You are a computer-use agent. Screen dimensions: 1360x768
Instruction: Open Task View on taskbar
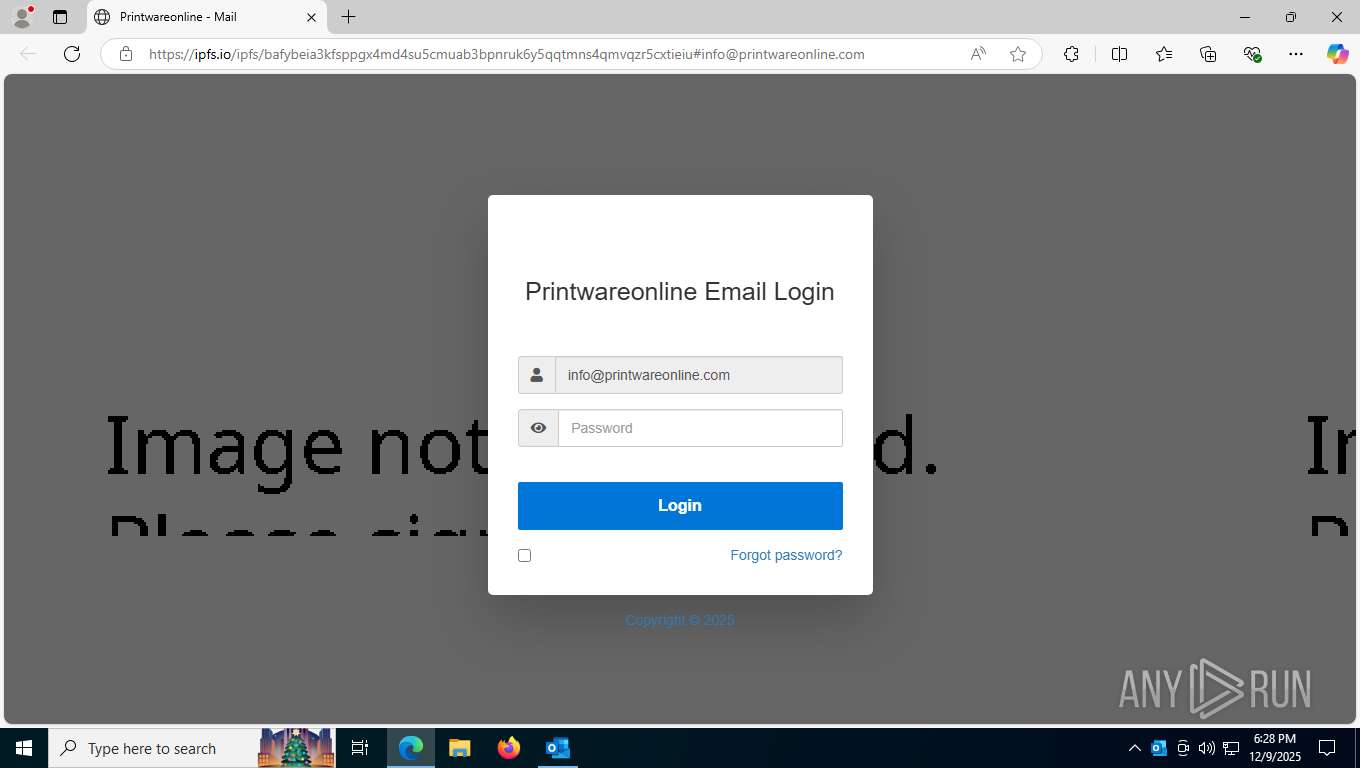click(x=360, y=748)
